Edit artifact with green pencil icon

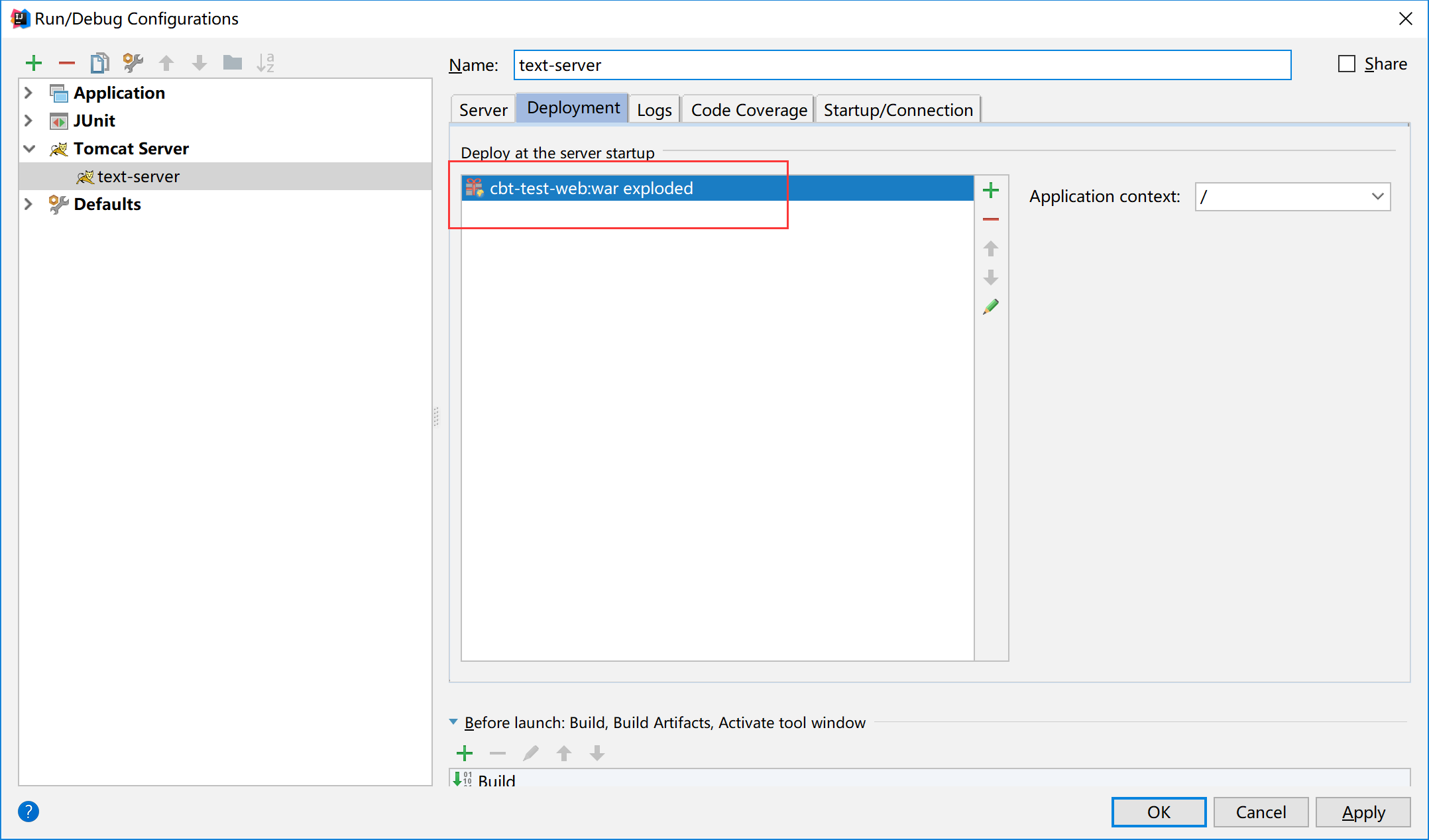991,307
